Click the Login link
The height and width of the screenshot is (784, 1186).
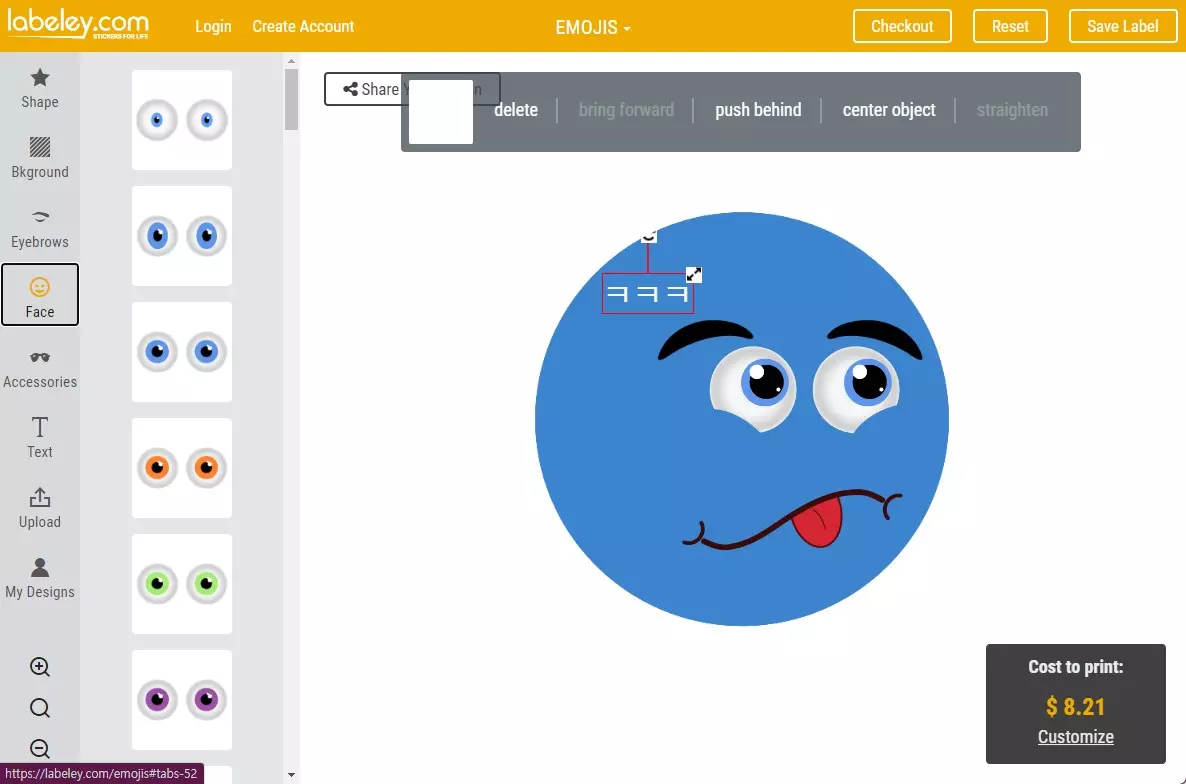(213, 26)
